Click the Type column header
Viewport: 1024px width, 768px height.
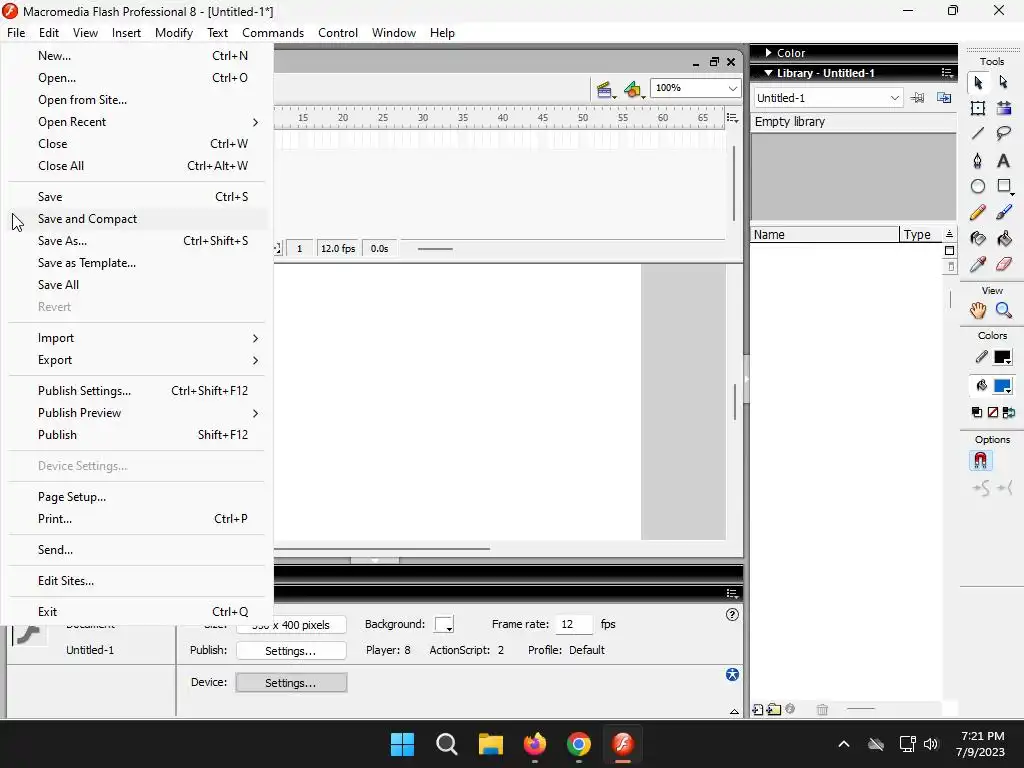pos(920,234)
